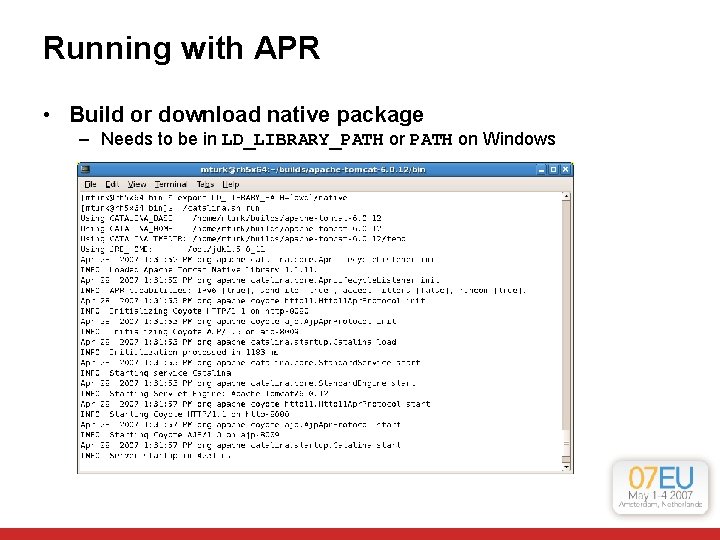Minimize the terminal window

click(x=541, y=170)
